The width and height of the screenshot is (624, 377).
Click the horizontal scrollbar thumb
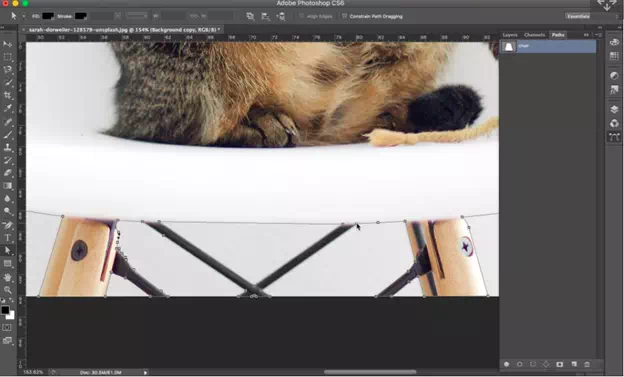coord(370,372)
